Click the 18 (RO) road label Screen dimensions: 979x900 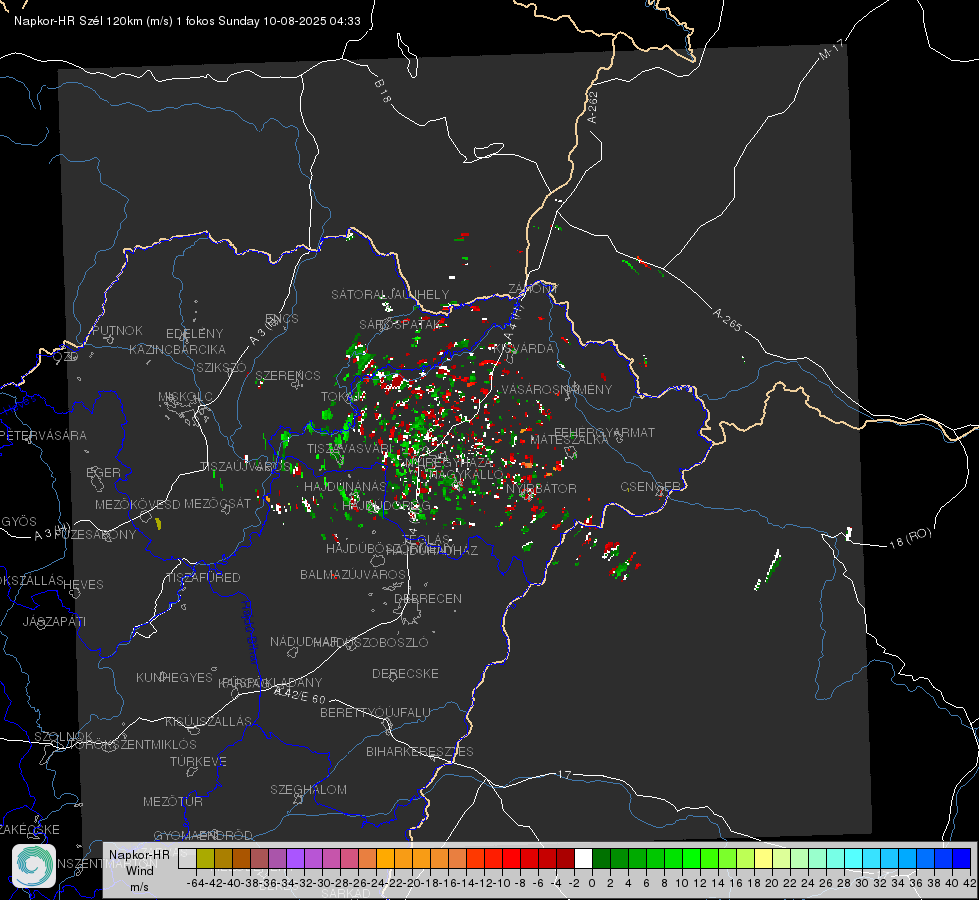point(910,538)
